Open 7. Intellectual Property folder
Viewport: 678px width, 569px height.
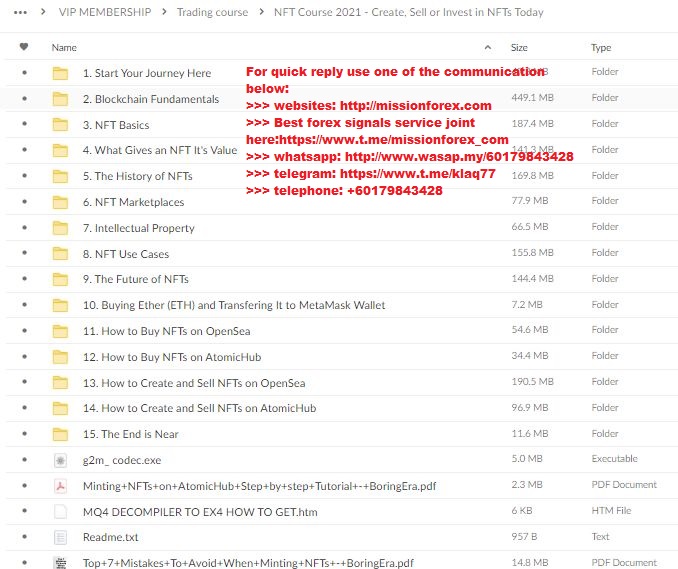click(x=138, y=228)
